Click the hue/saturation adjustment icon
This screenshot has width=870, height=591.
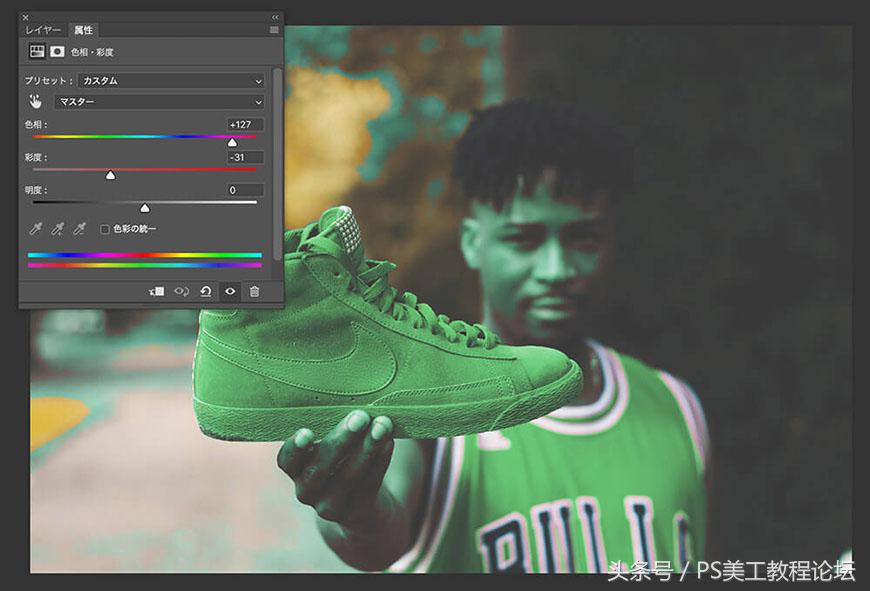pyautogui.click(x=37, y=51)
